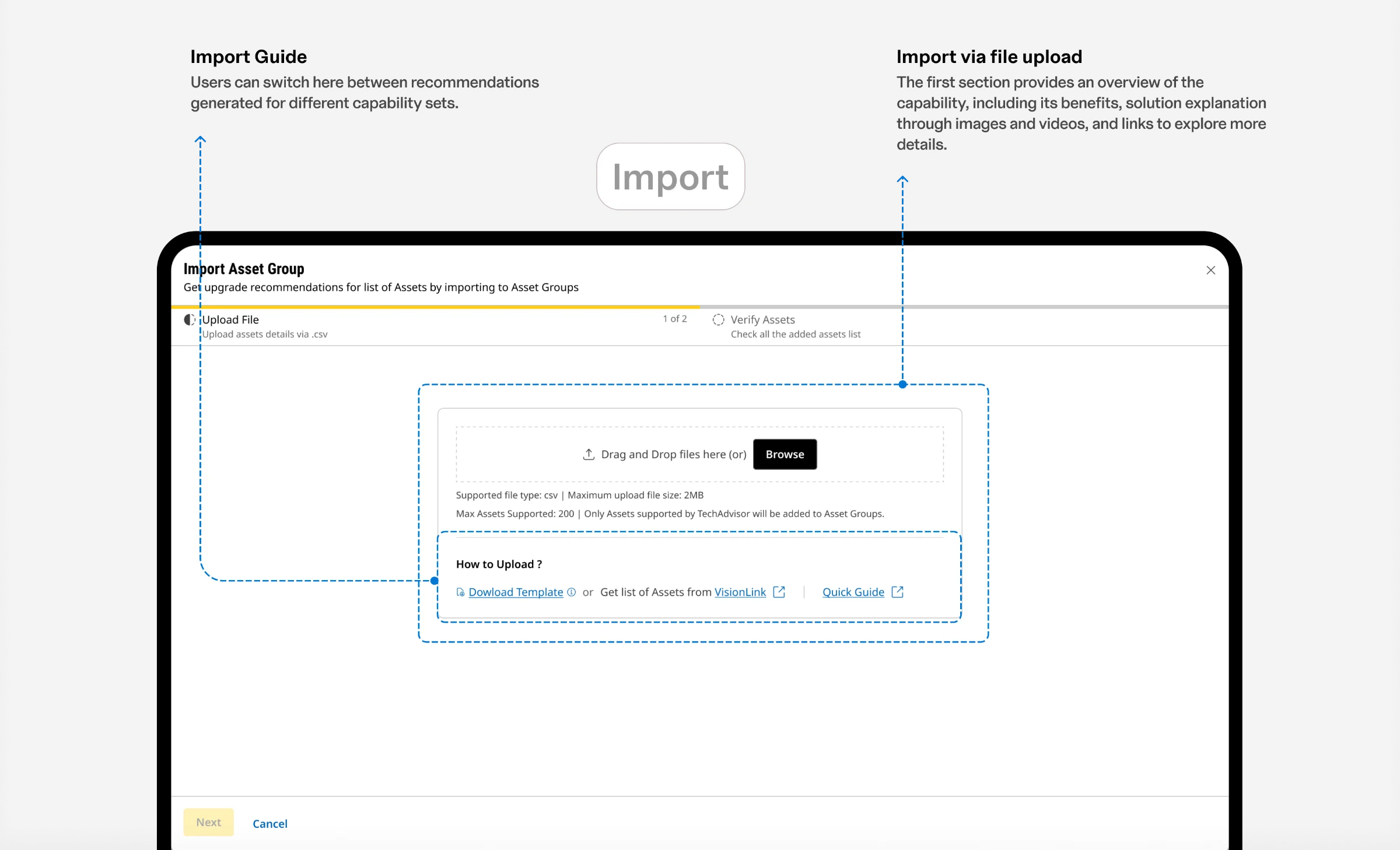The image size is (1400, 850).
Task: Click the upload arrow icon
Action: point(589,454)
